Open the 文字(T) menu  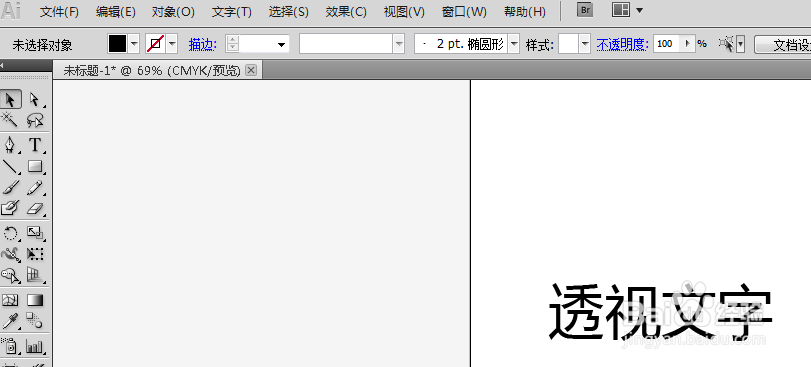[232, 11]
